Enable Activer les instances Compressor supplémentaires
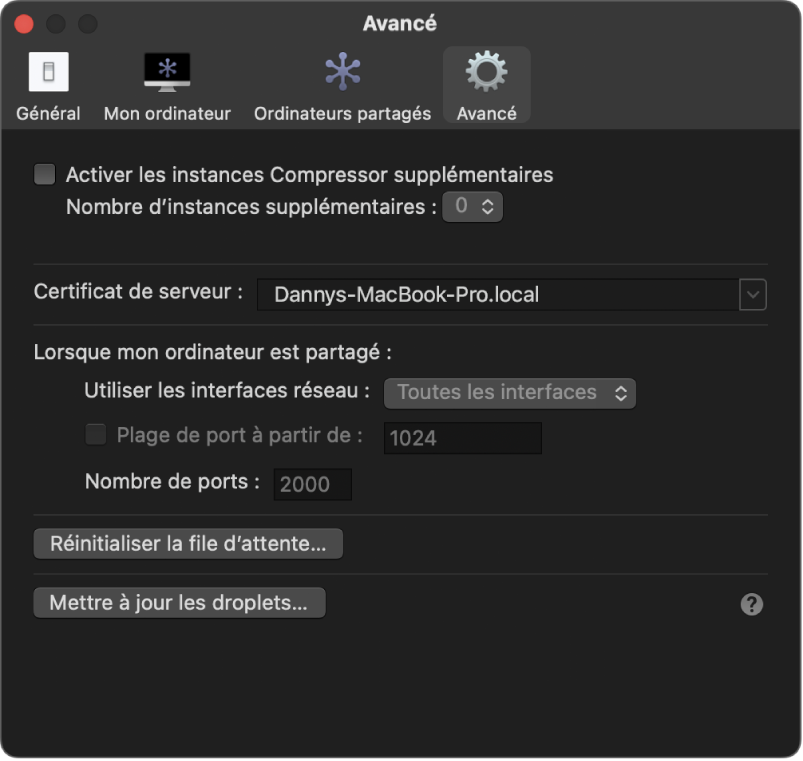 pyautogui.click(x=44, y=174)
